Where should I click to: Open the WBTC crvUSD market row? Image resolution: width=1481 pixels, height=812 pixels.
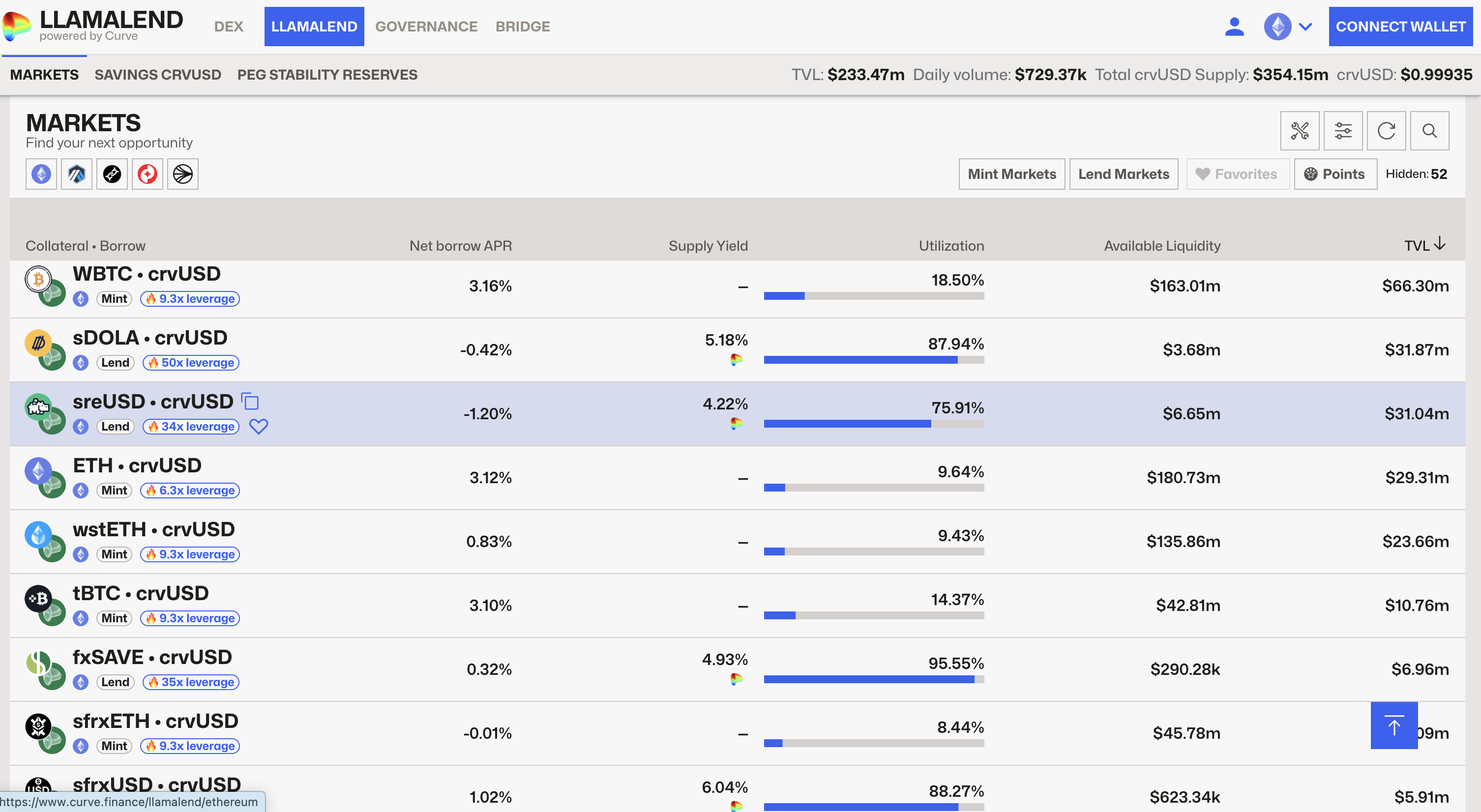[x=146, y=274]
